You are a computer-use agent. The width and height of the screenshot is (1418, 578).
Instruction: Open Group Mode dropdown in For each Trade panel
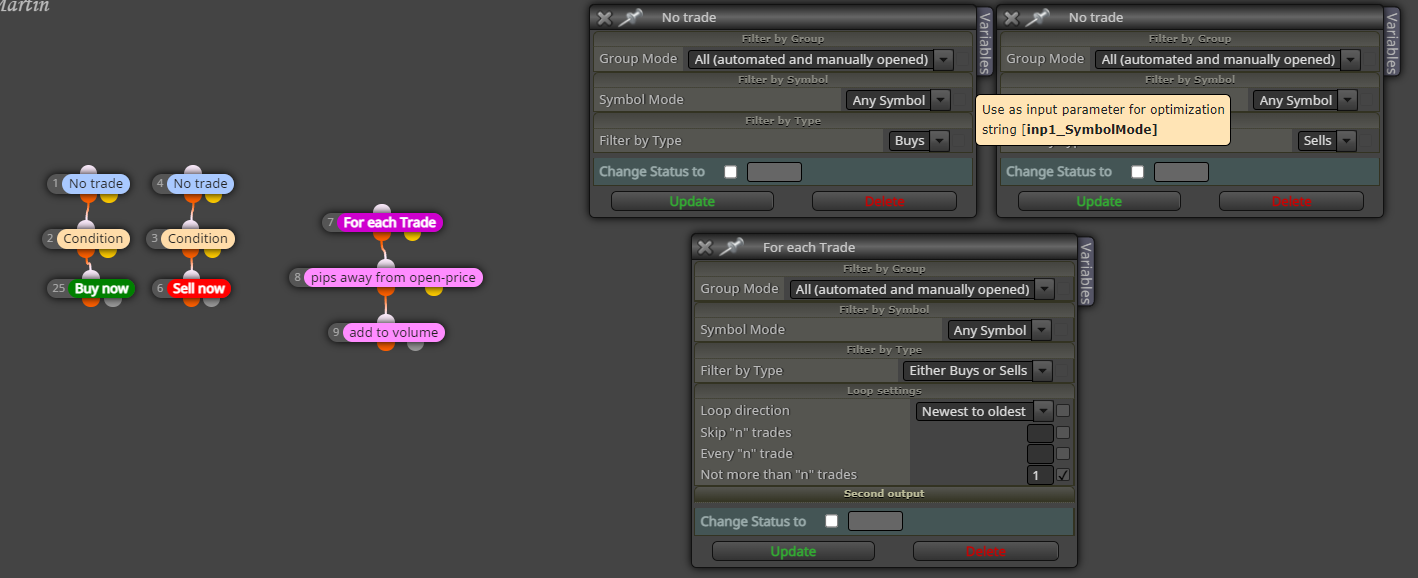pos(922,289)
